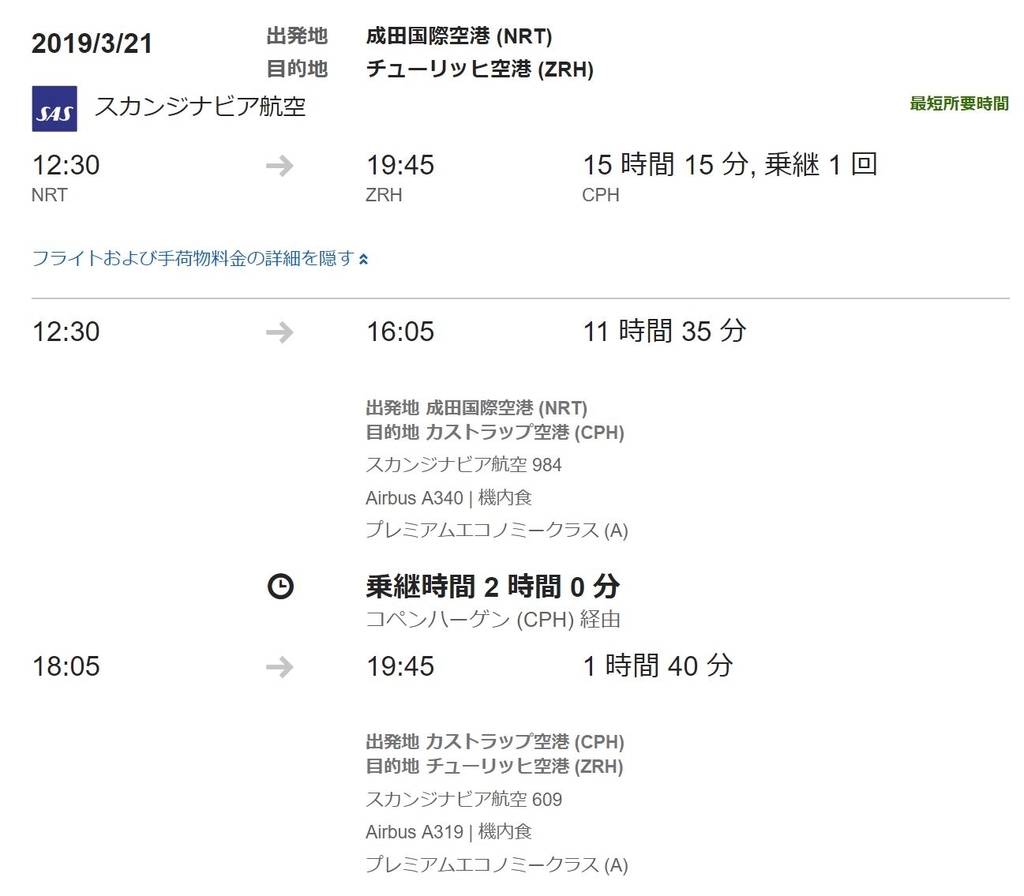
Task: Click the 乗継時間 2 時間 0 分 layover text
Action: tap(492, 586)
